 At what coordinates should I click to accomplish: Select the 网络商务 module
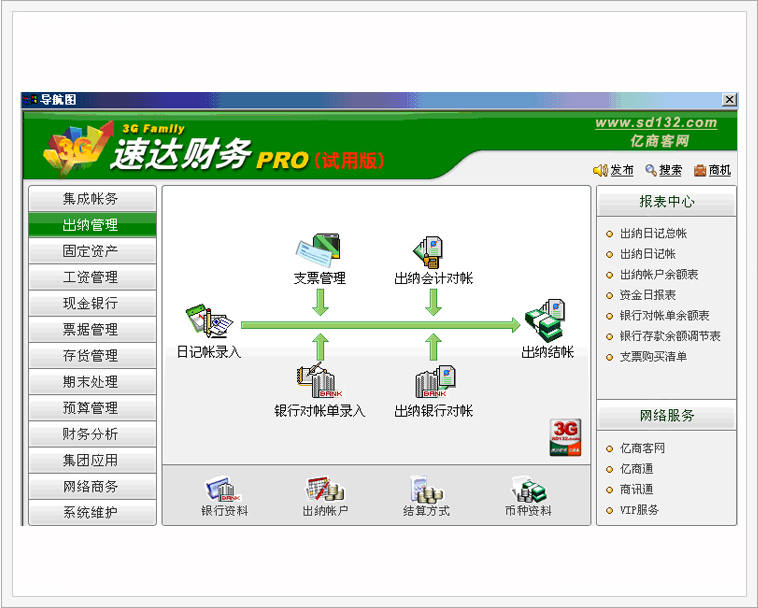pyautogui.click(x=92, y=486)
